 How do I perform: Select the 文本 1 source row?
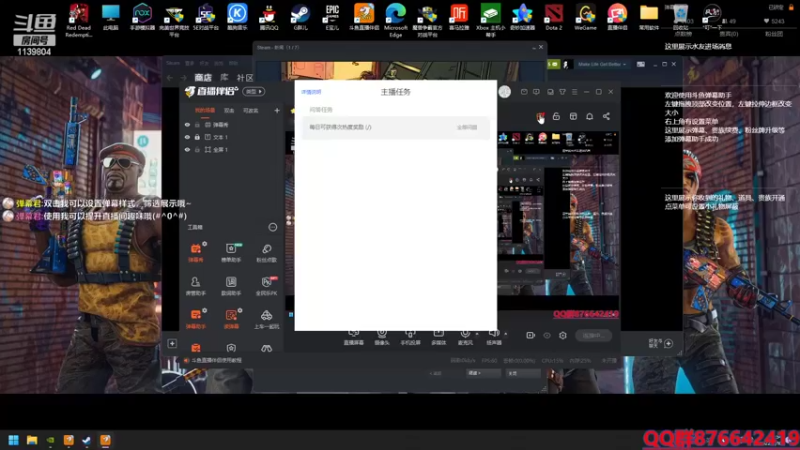click(x=232, y=137)
